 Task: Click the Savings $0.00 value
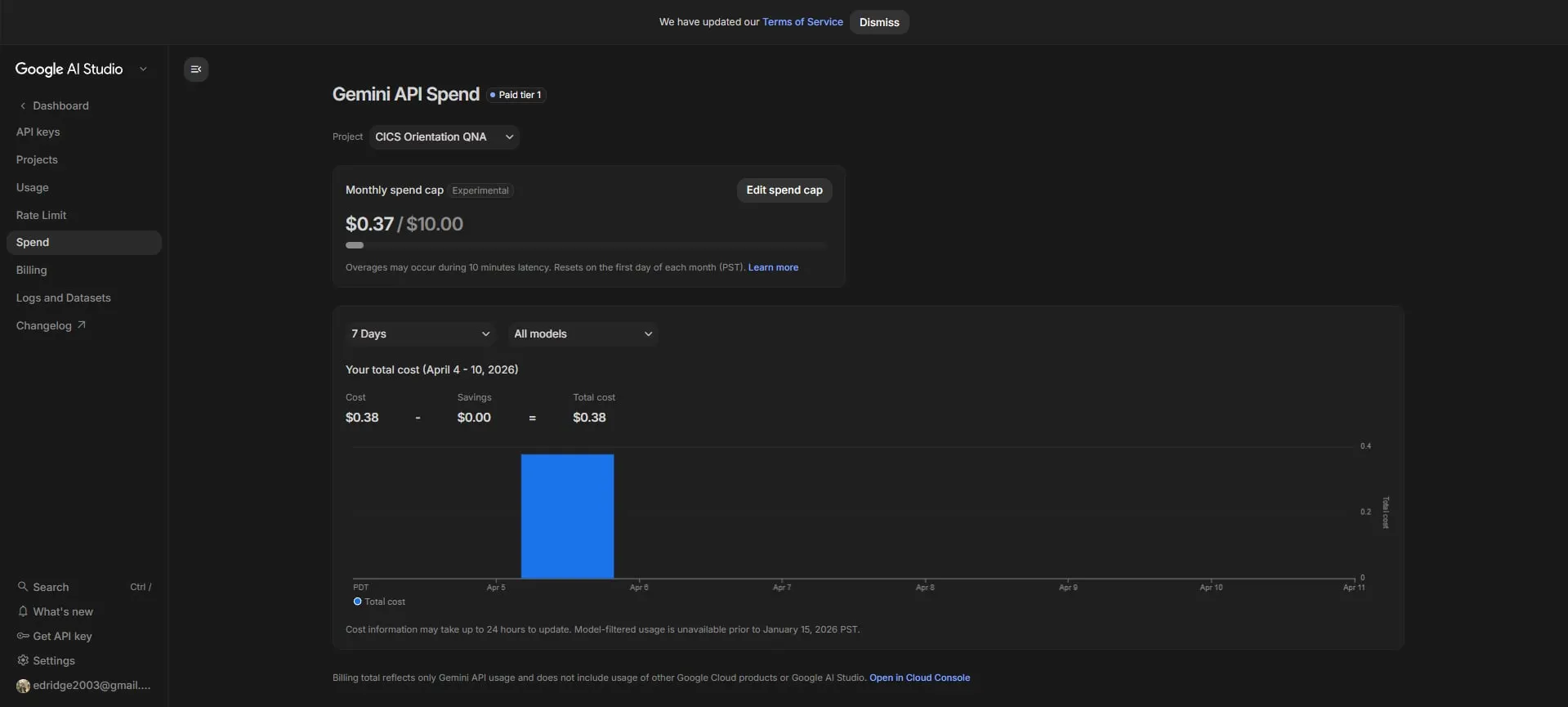pyautogui.click(x=474, y=418)
